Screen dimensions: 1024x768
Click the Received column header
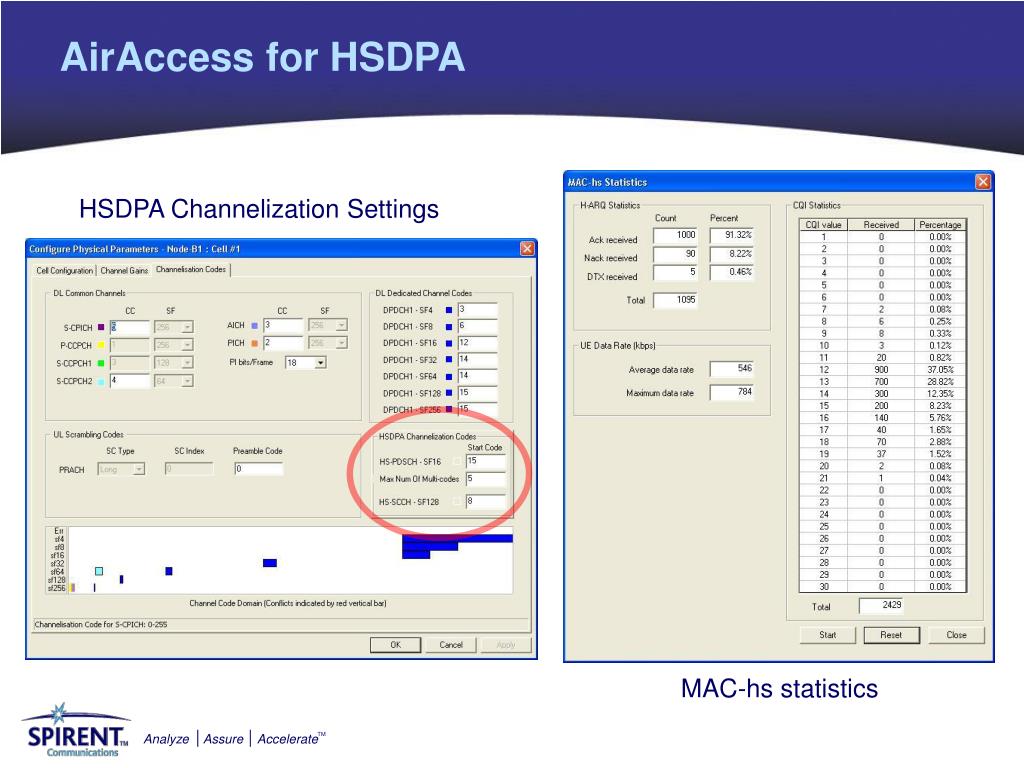pyautogui.click(x=881, y=225)
